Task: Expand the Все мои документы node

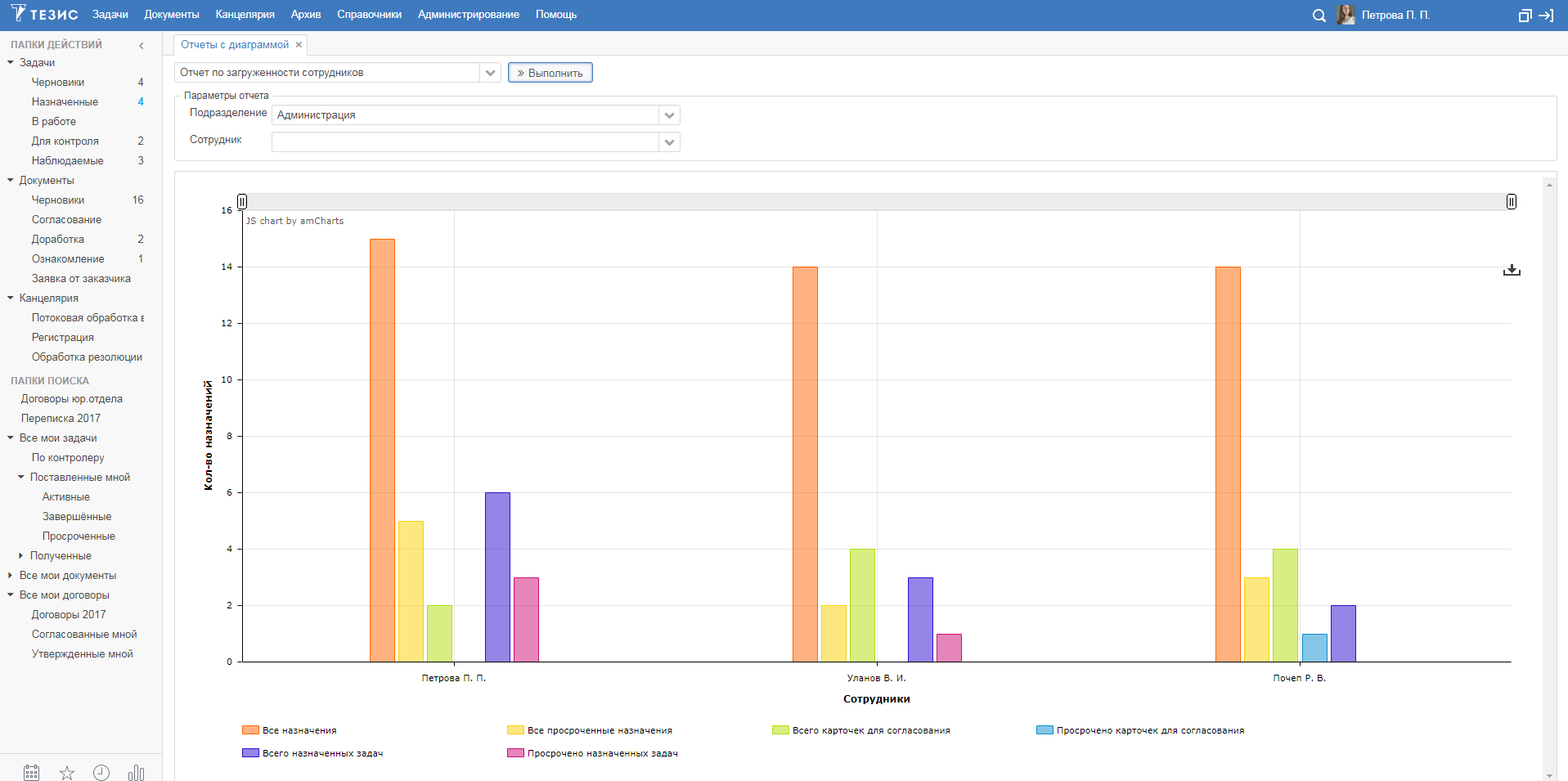Action: pyautogui.click(x=11, y=575)
